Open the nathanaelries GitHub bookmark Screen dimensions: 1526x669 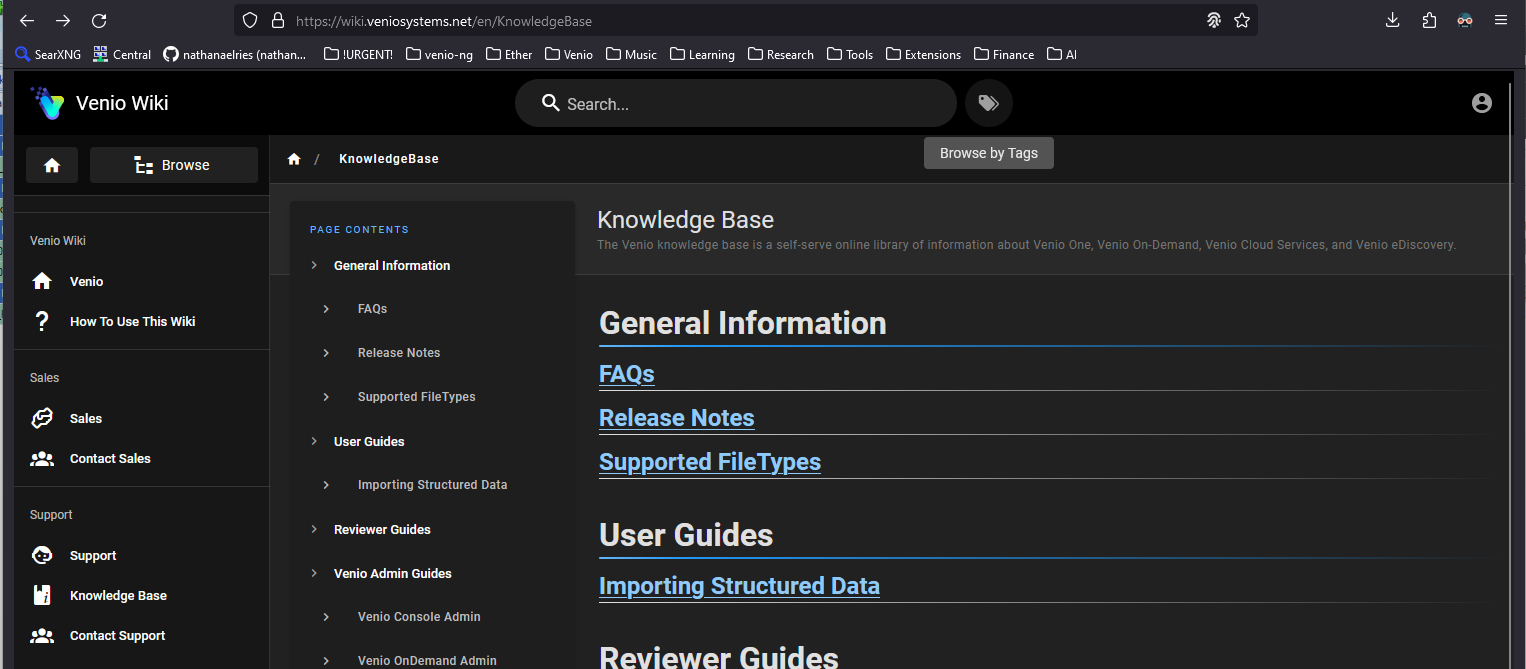[x=235, y=55]
